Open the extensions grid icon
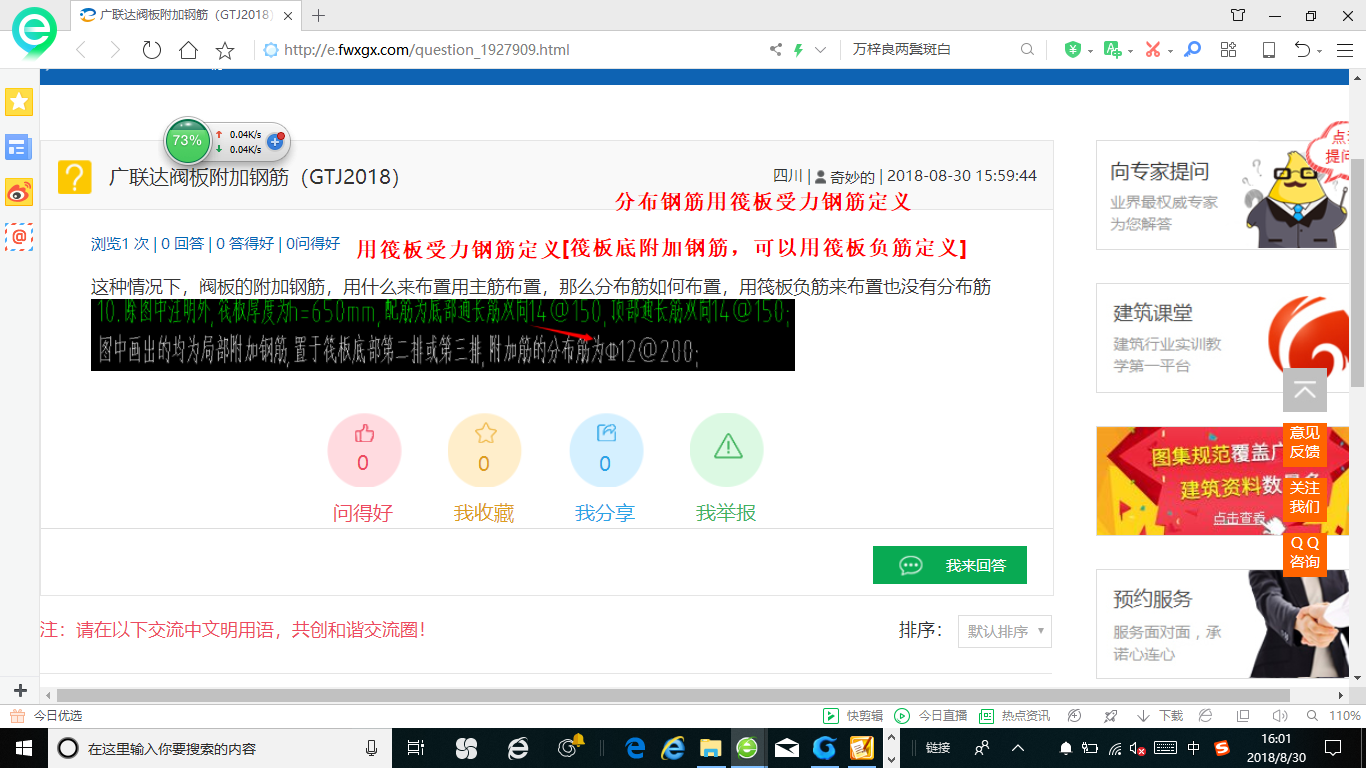 click(x=1229, y=50)
